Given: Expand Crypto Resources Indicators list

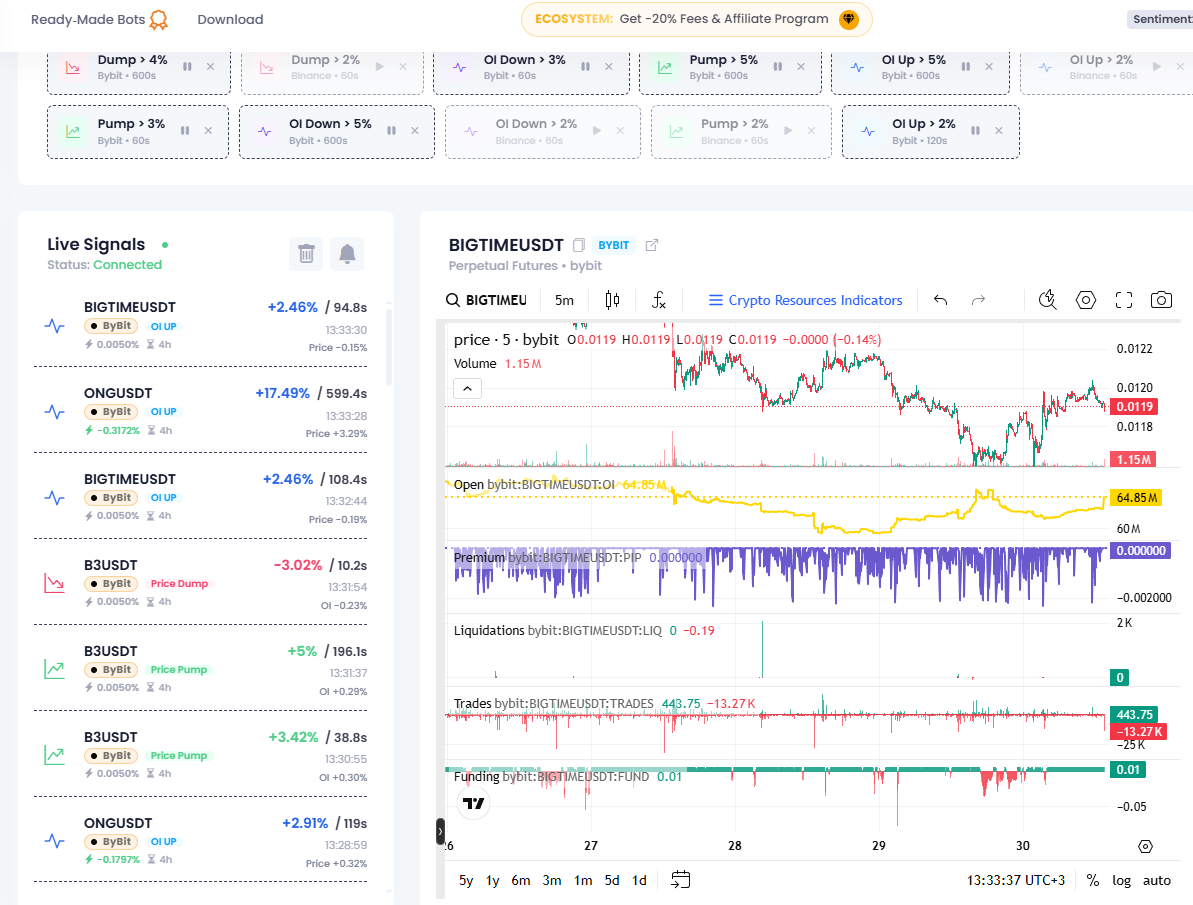Looking at the screenshot, I should pos(806,300).
